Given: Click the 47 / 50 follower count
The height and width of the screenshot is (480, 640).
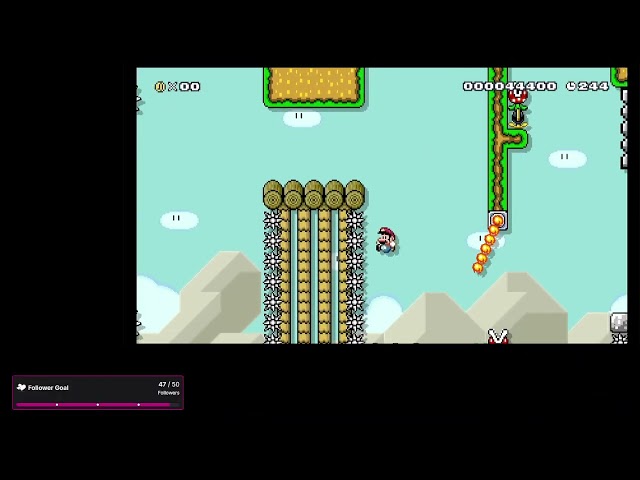Looking at the screenshot, I should [x=169, y=384].
